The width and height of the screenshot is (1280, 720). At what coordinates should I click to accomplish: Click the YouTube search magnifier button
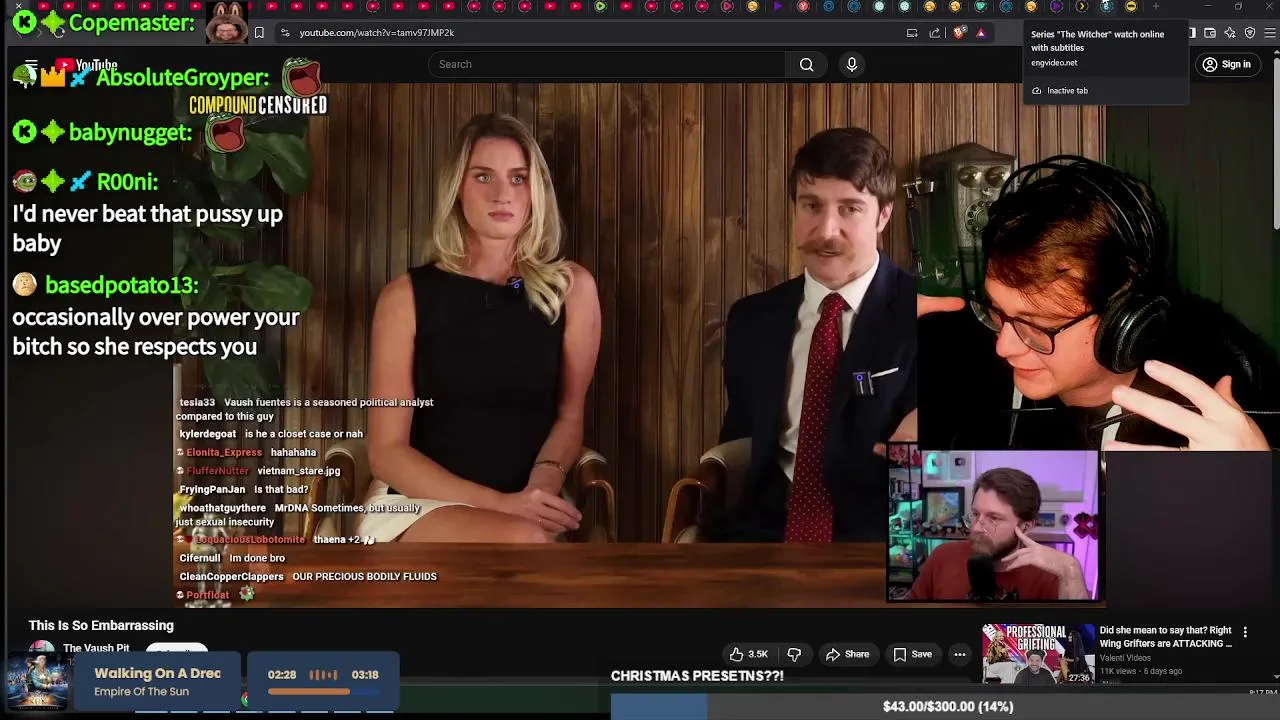[x=806, y=64]
